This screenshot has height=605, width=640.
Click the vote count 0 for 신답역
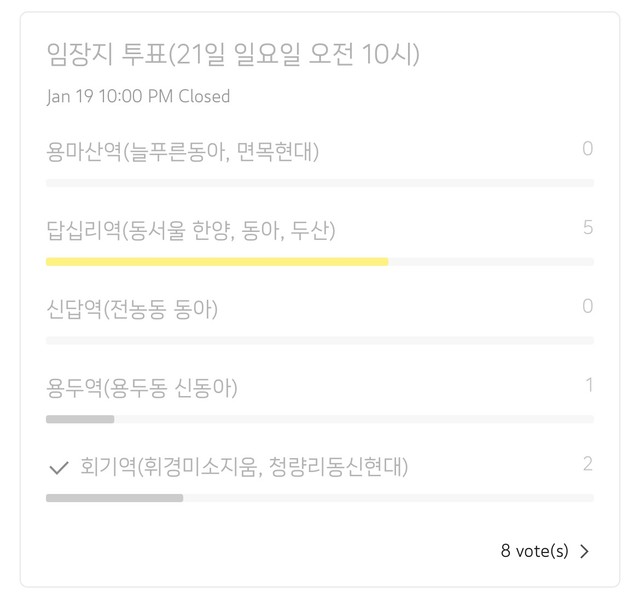click(588, 306)
